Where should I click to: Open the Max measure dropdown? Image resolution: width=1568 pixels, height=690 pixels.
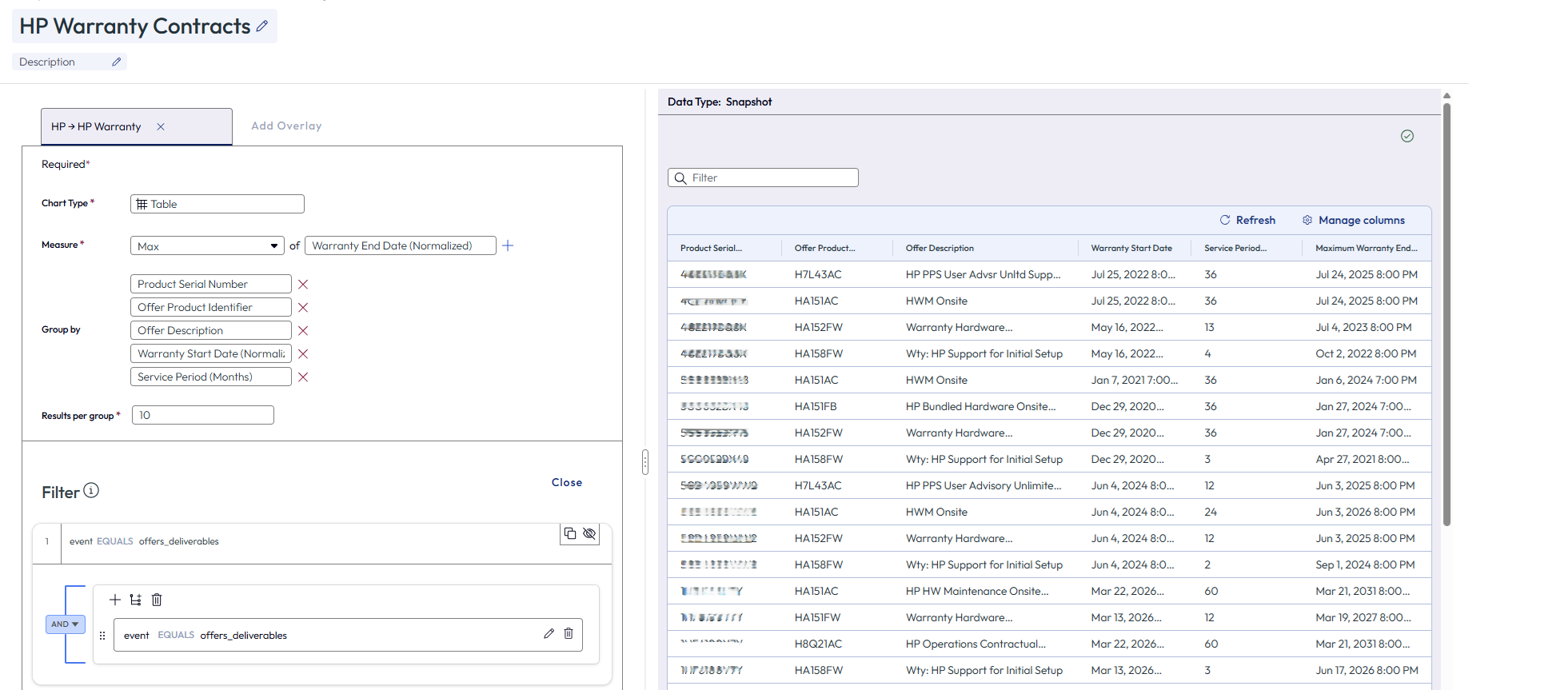click(x=207, y=245)
